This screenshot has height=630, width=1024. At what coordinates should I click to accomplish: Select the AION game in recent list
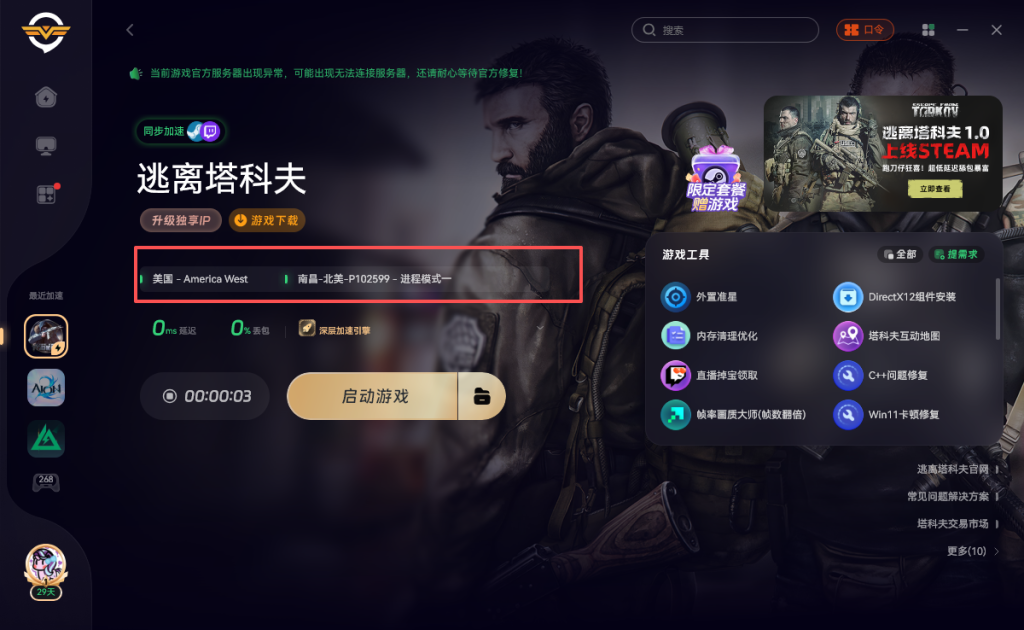point(46,387)
